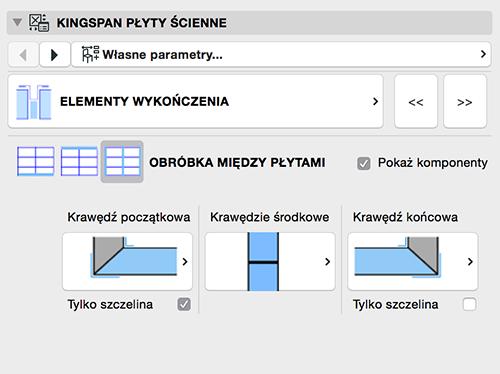The width and height of the screenshot is (500, 374).
Task: Select third highlighted panel grid icon
Action: [122, 161]
